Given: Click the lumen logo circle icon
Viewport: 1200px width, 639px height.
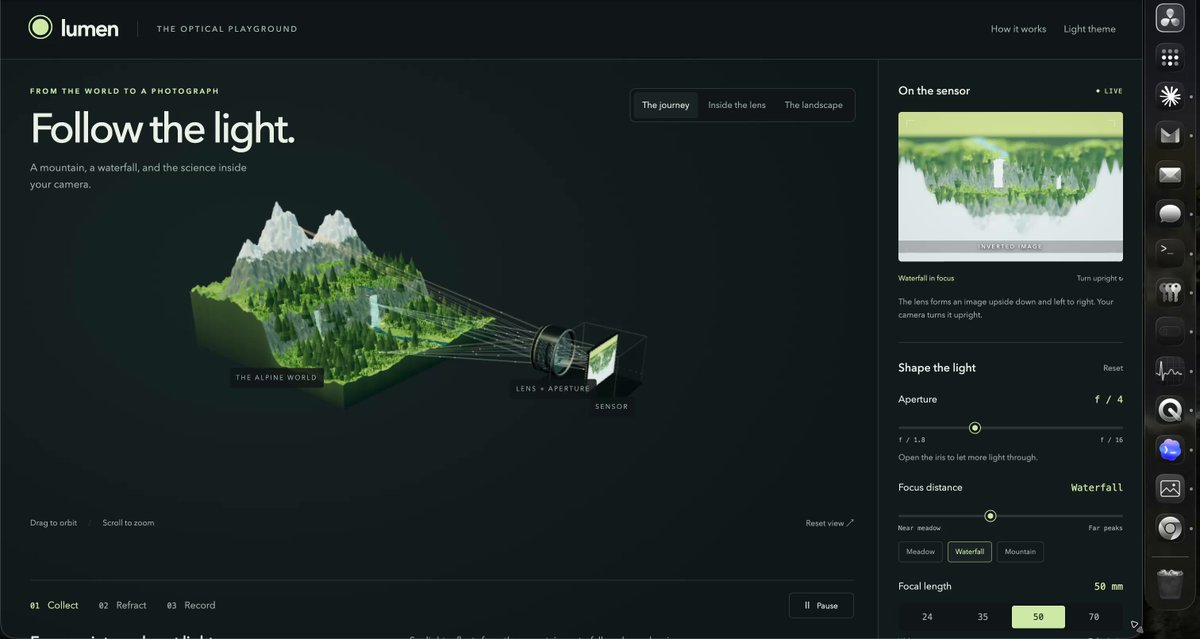Looking at the screenshot, I should (40, 28).
